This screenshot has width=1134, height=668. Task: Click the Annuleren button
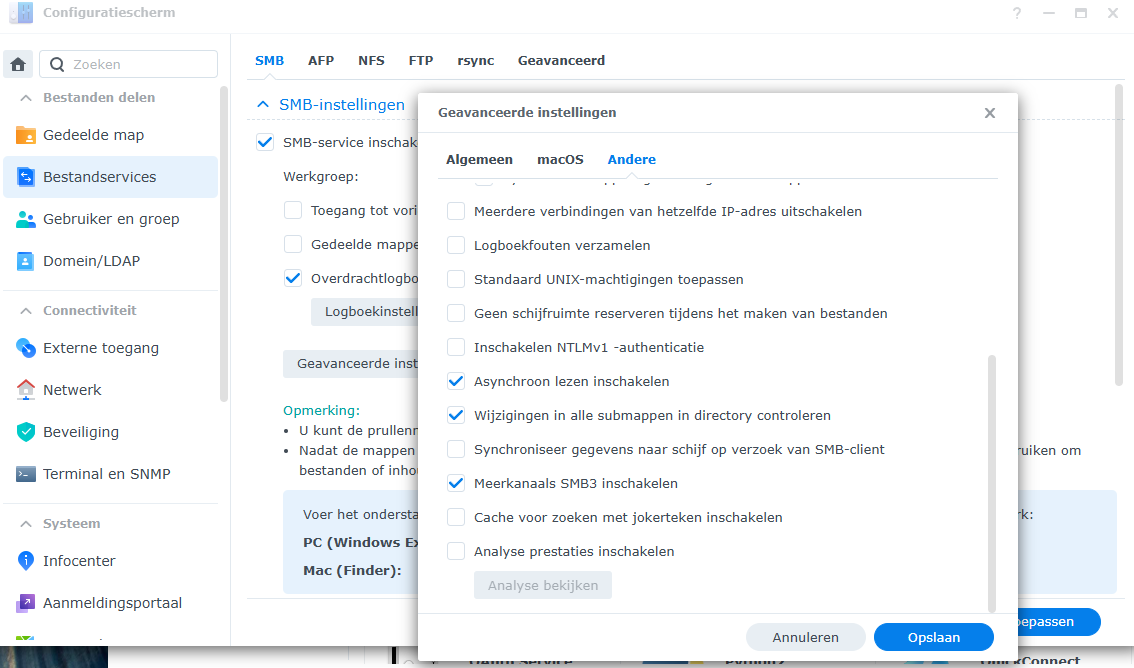pyautogui.click(x=806, y=637)
